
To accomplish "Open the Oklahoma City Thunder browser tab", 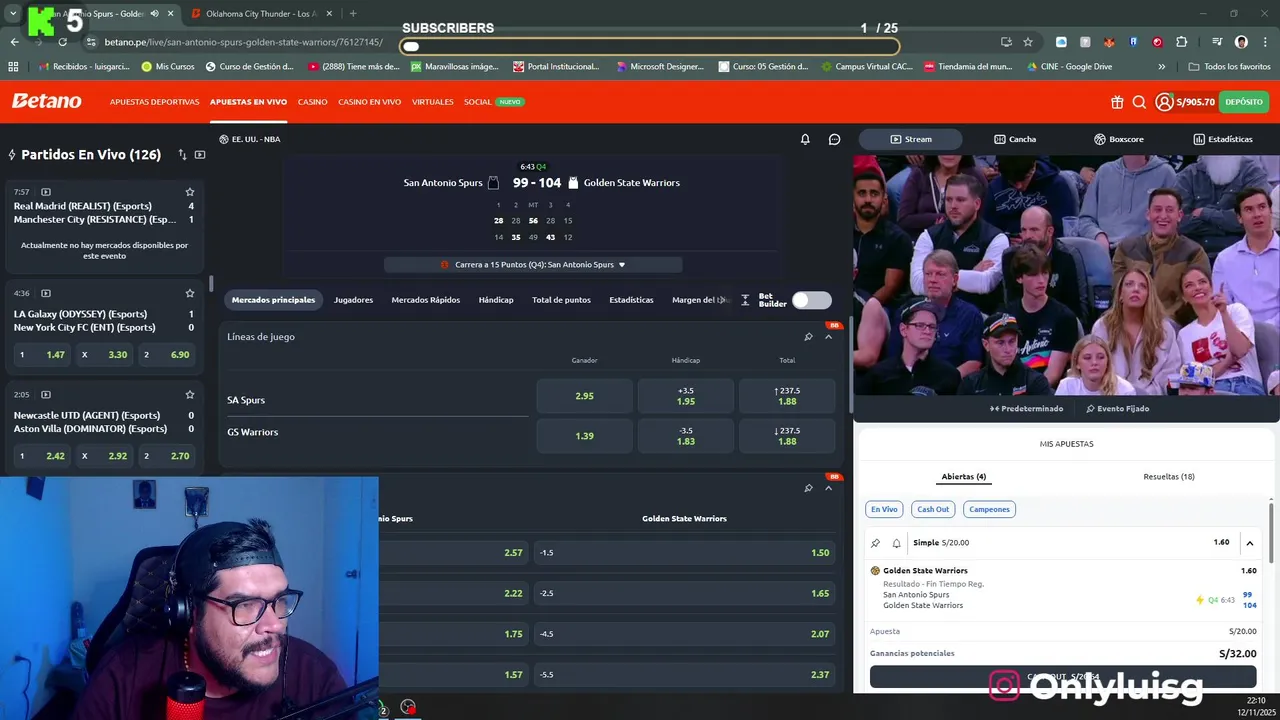I will click(x=260, y=14).
